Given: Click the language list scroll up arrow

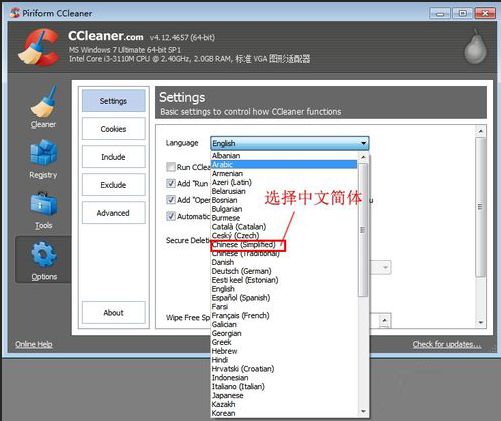Looking at the screenshot, I should (363, 157).
